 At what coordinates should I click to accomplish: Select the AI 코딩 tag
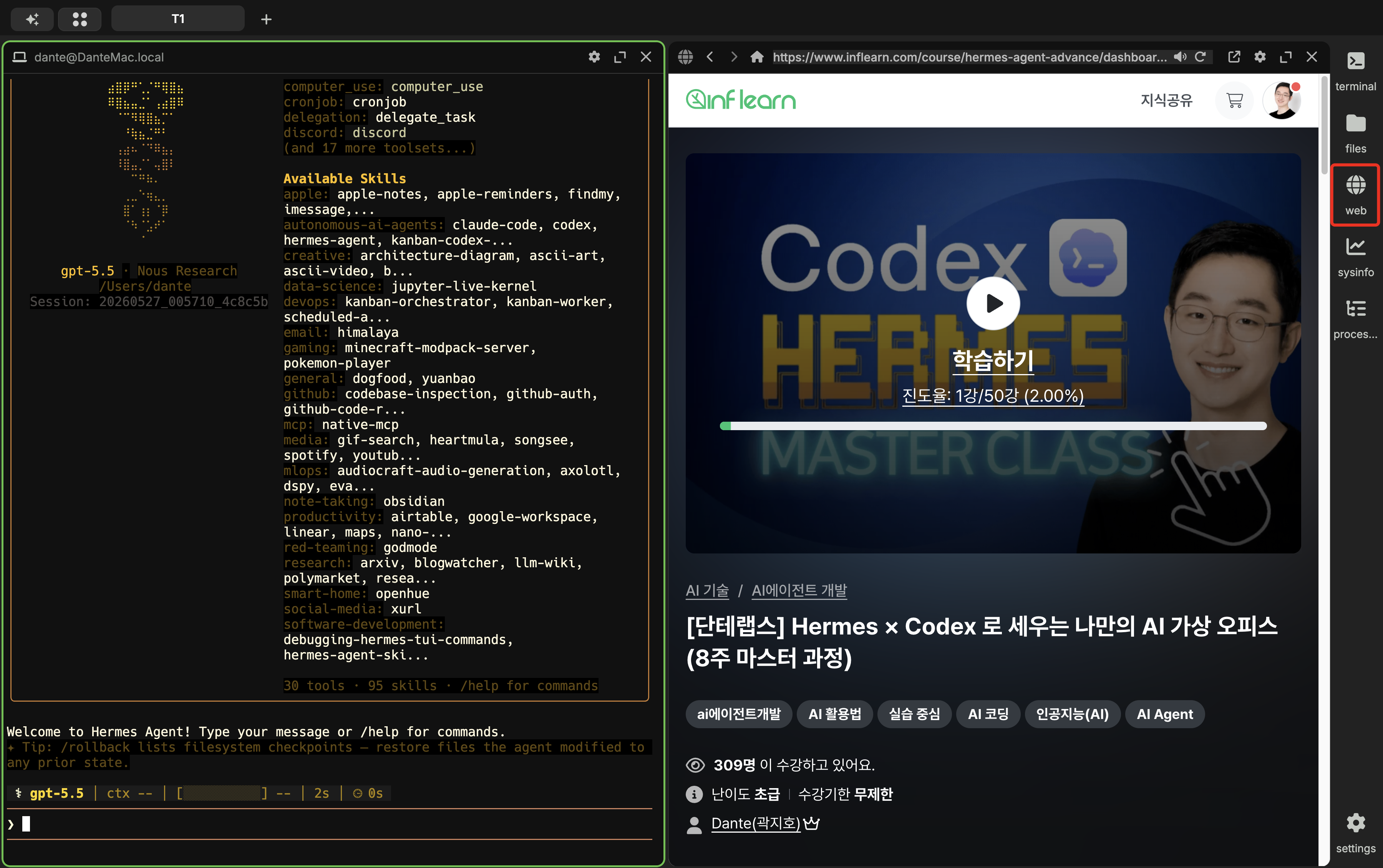point(988,714)
